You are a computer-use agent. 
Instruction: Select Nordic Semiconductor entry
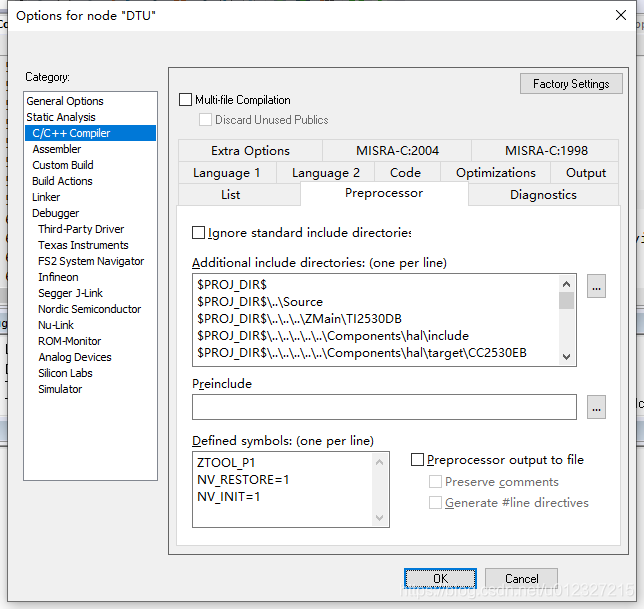(x=90, y=309)
